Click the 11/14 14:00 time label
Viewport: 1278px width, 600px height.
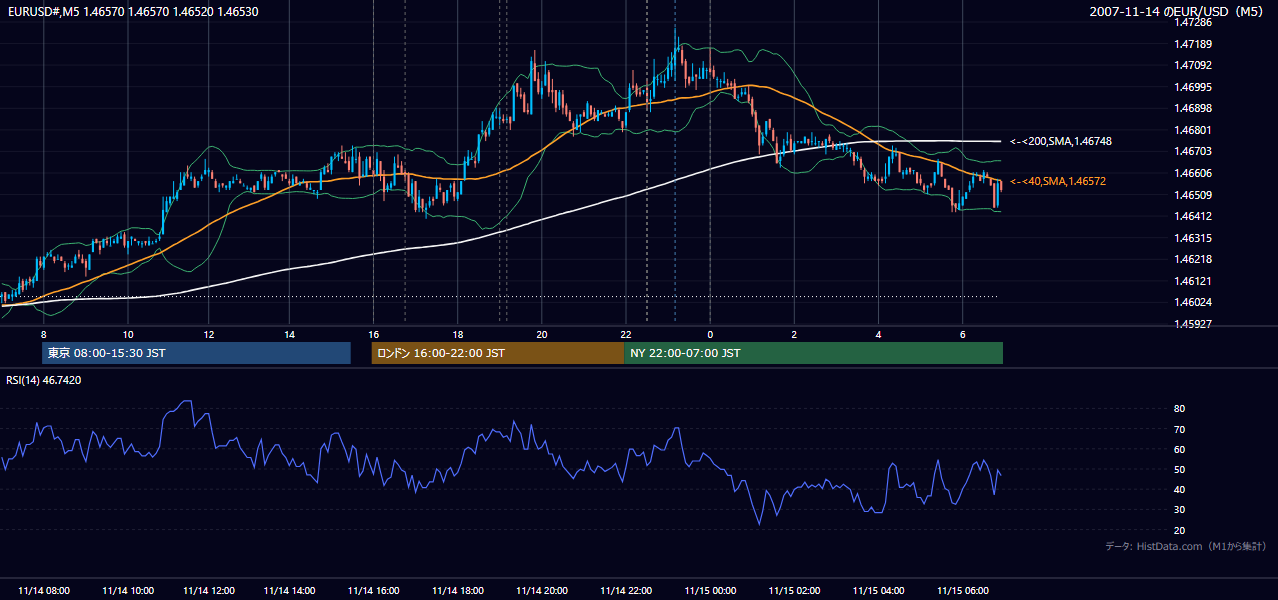click(290, 591)
